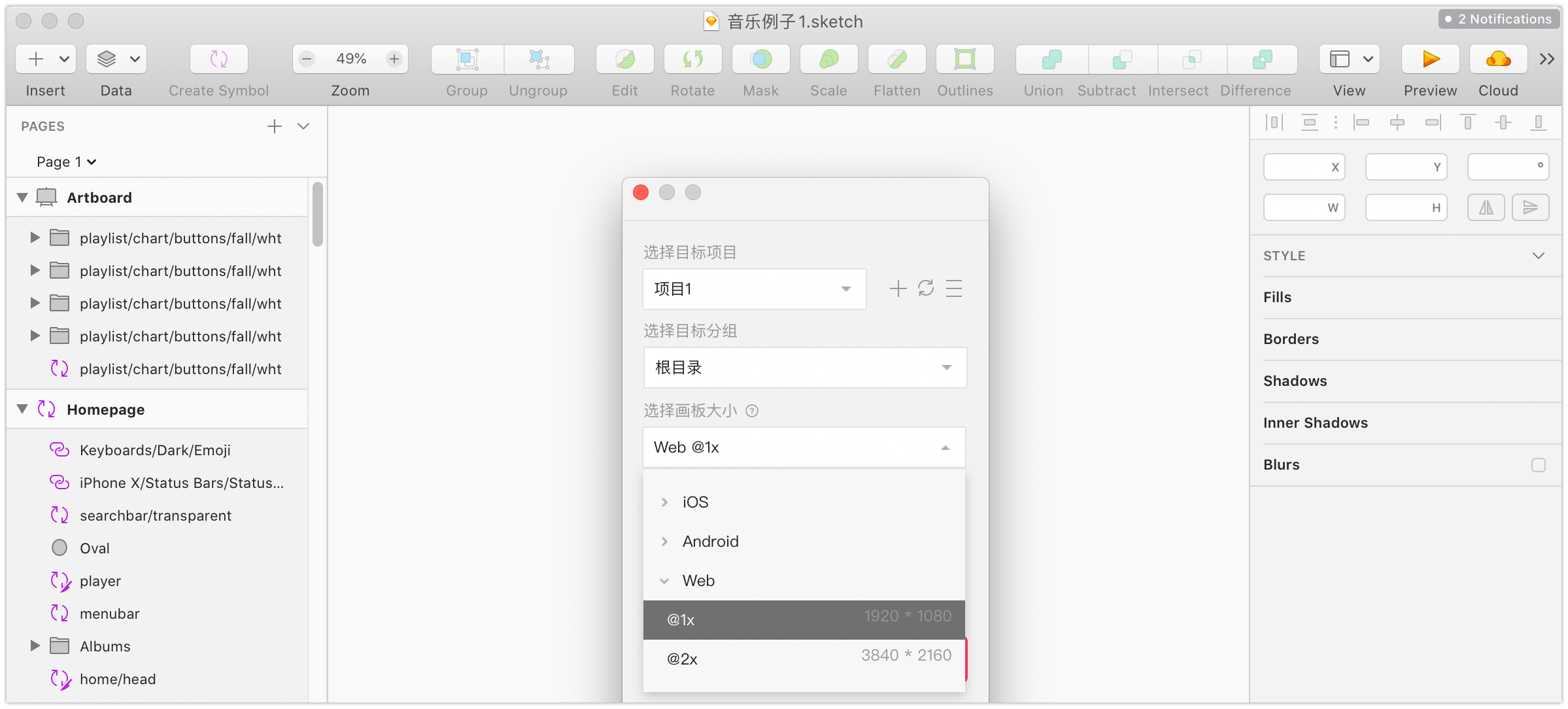Click the plus icon beside 项目1 dropdown

coord(898,288)
